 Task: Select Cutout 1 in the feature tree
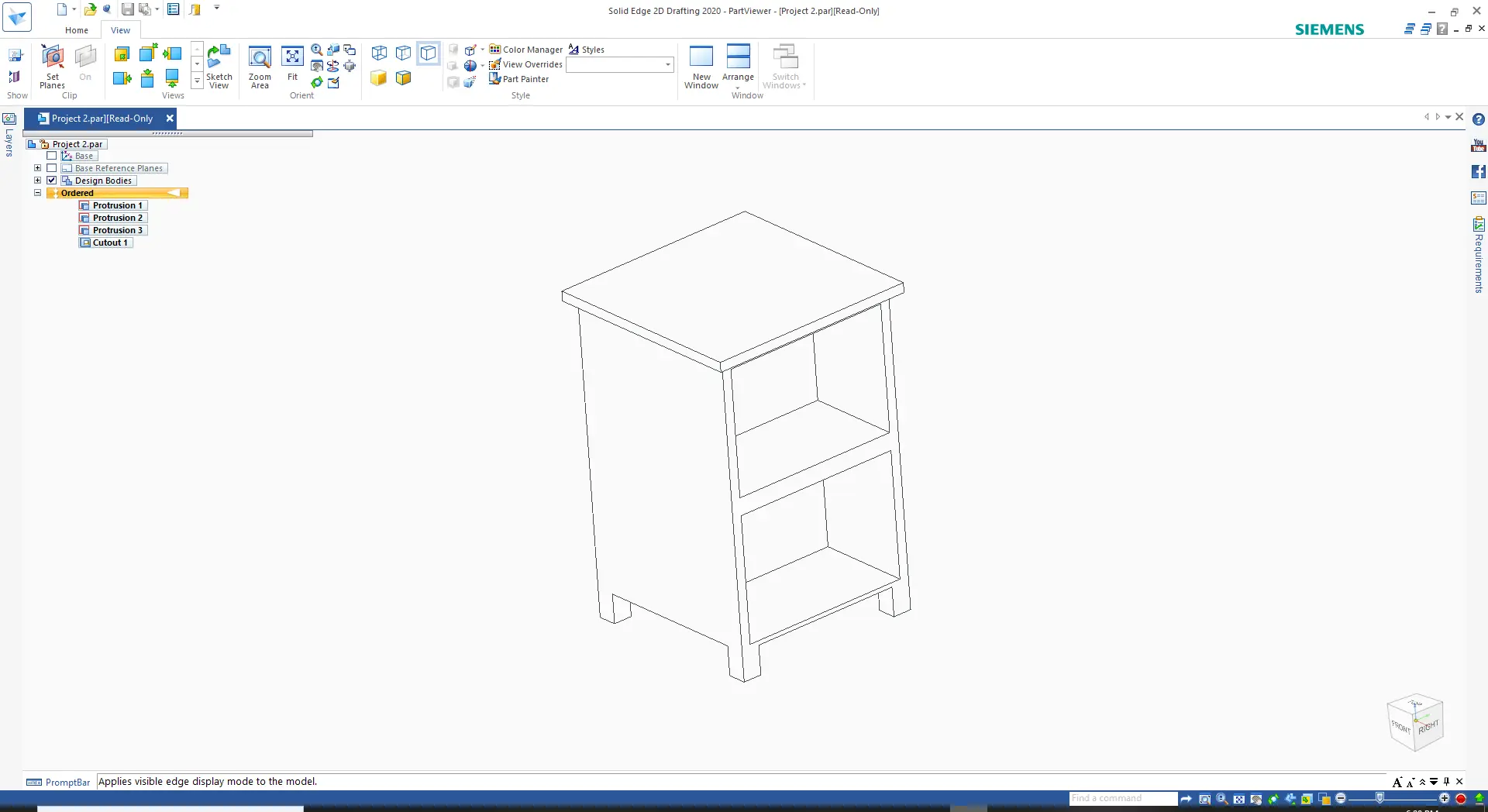click(x=109, y=243)
